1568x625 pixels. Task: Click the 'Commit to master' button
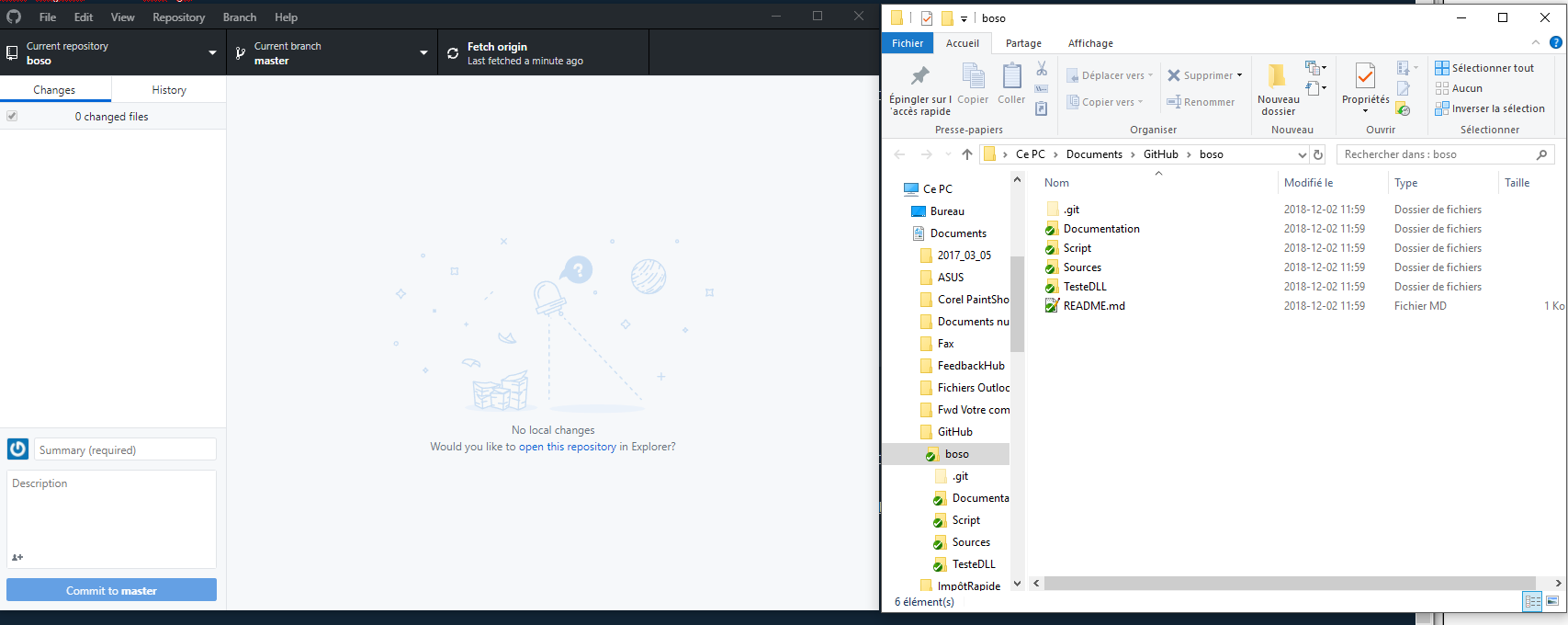(x=111, y=590)
